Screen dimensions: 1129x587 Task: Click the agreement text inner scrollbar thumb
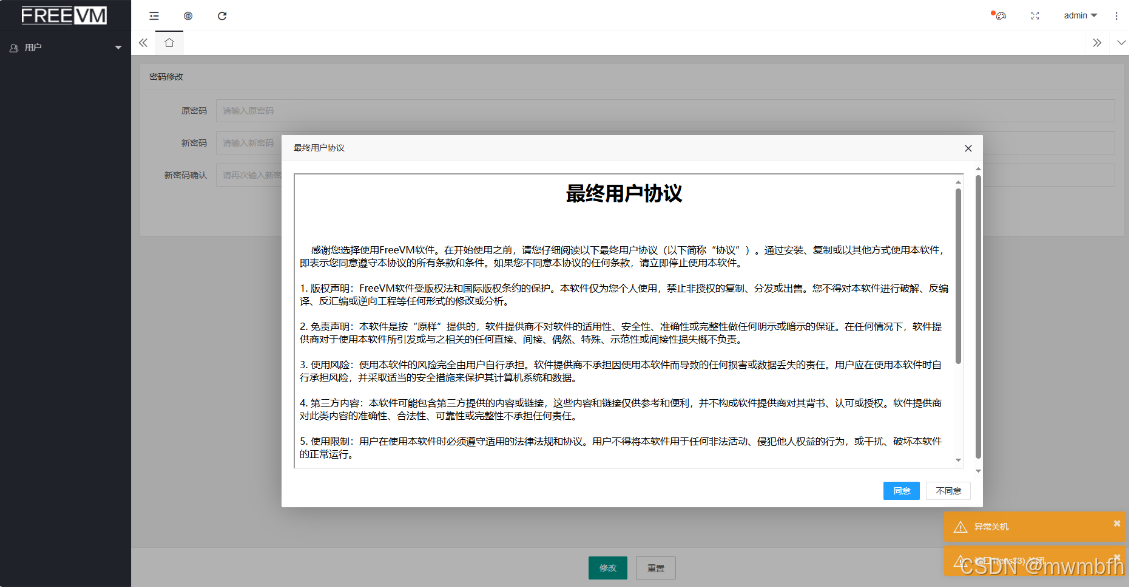point(958,276)
